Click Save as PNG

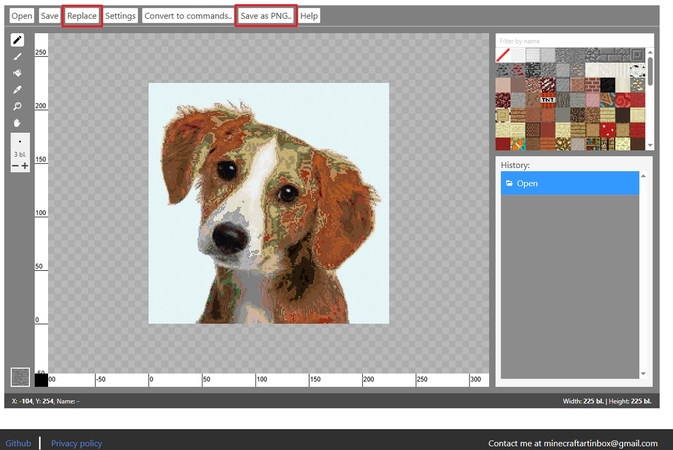pos(266,16)
